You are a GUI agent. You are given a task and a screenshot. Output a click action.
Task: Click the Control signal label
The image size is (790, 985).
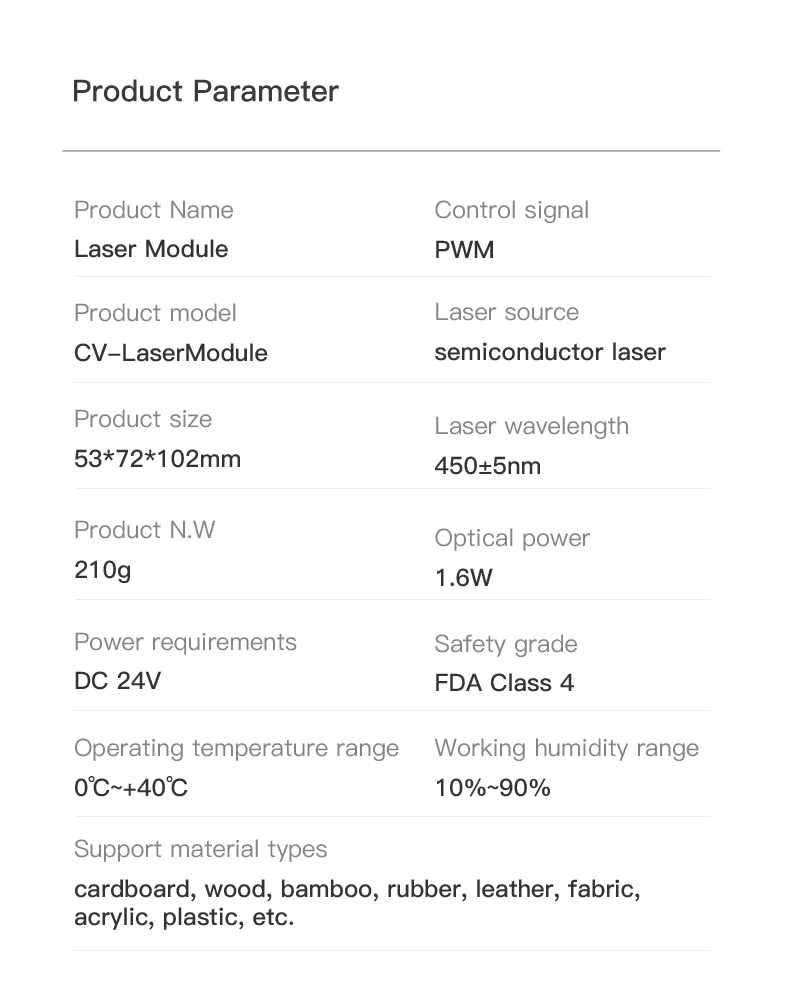point(511,210)
